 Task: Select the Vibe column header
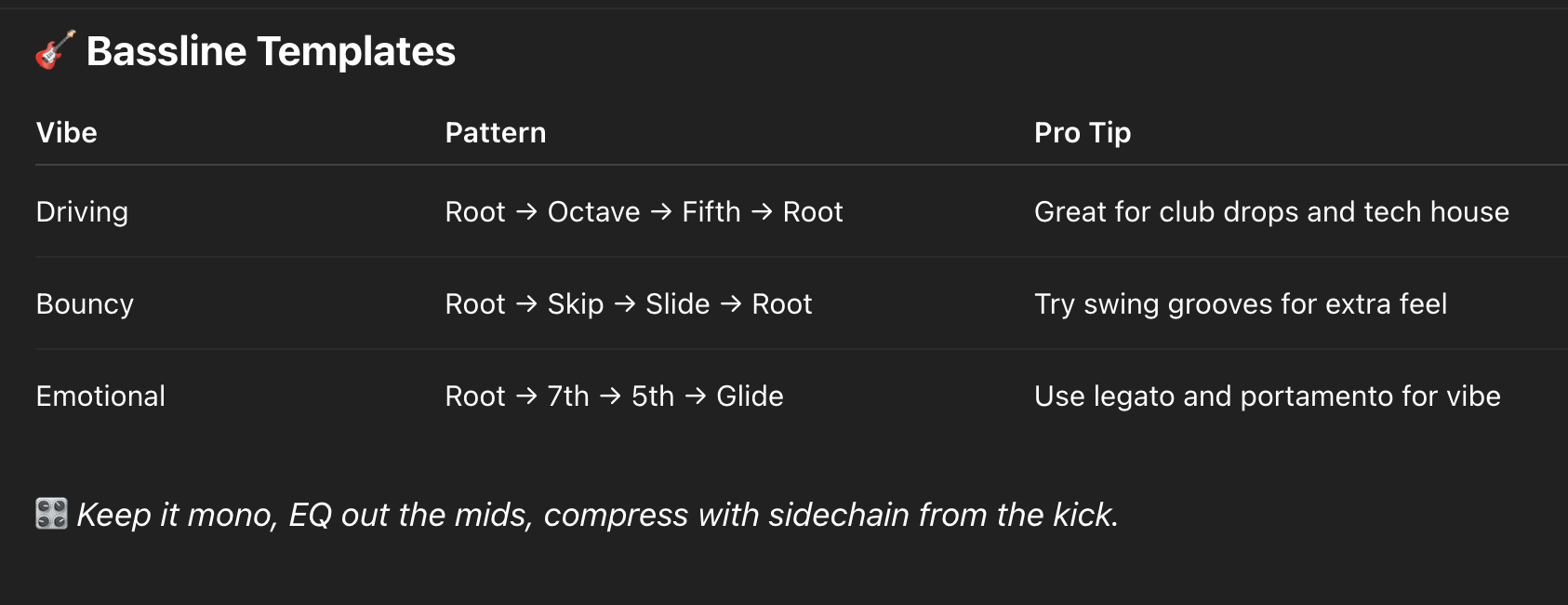click(x=67, y=132)
